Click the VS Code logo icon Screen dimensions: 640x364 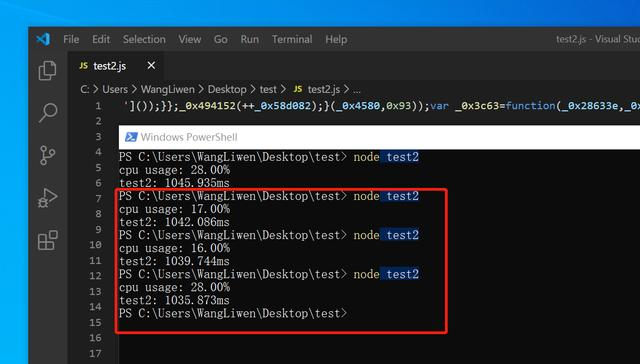(x=43, y=39)
